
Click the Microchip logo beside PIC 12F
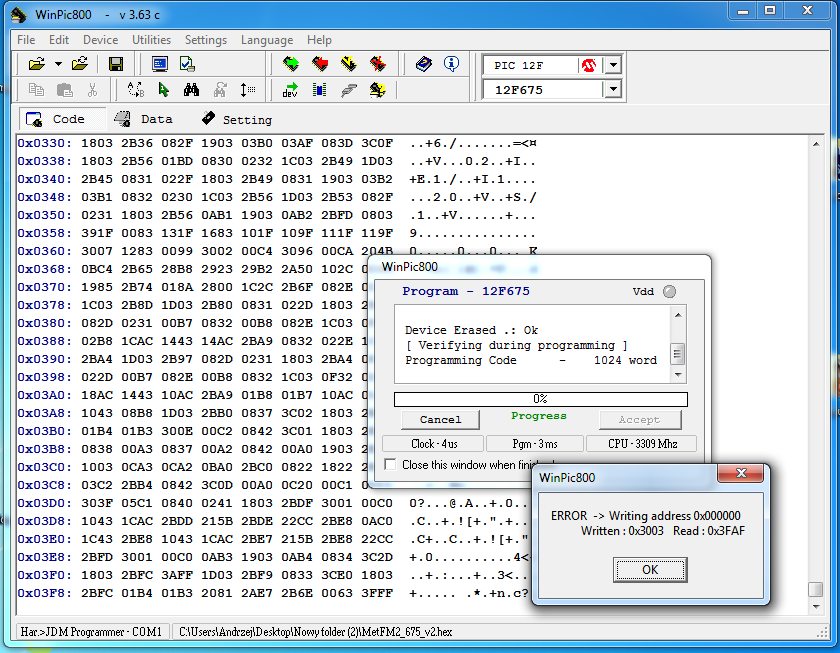pos(589,66)
